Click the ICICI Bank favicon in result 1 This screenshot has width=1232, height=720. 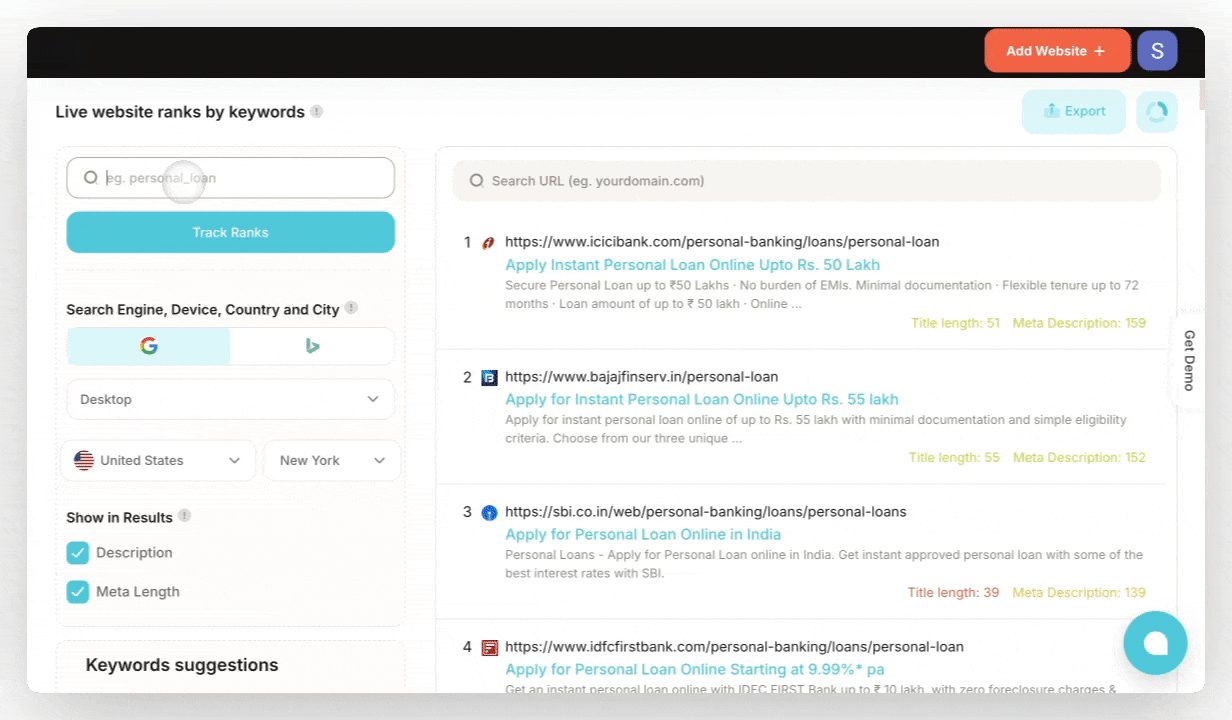coord(488,242)
